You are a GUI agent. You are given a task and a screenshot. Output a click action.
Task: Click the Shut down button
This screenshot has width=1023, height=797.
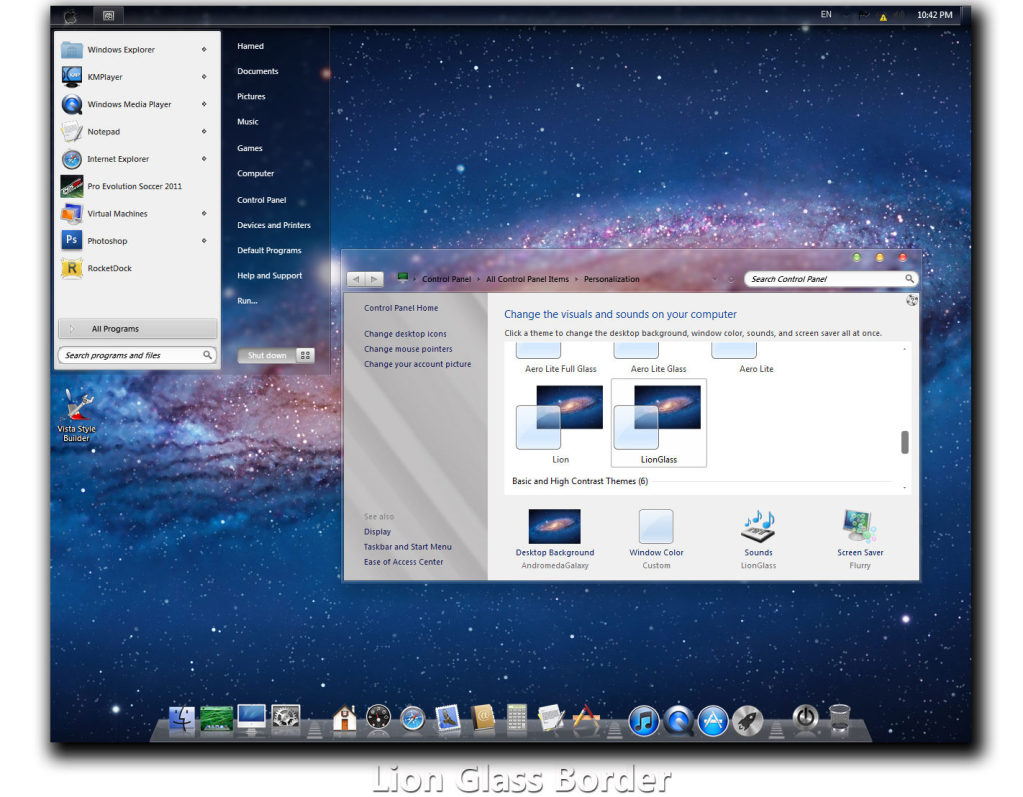[x=267, y=355]
